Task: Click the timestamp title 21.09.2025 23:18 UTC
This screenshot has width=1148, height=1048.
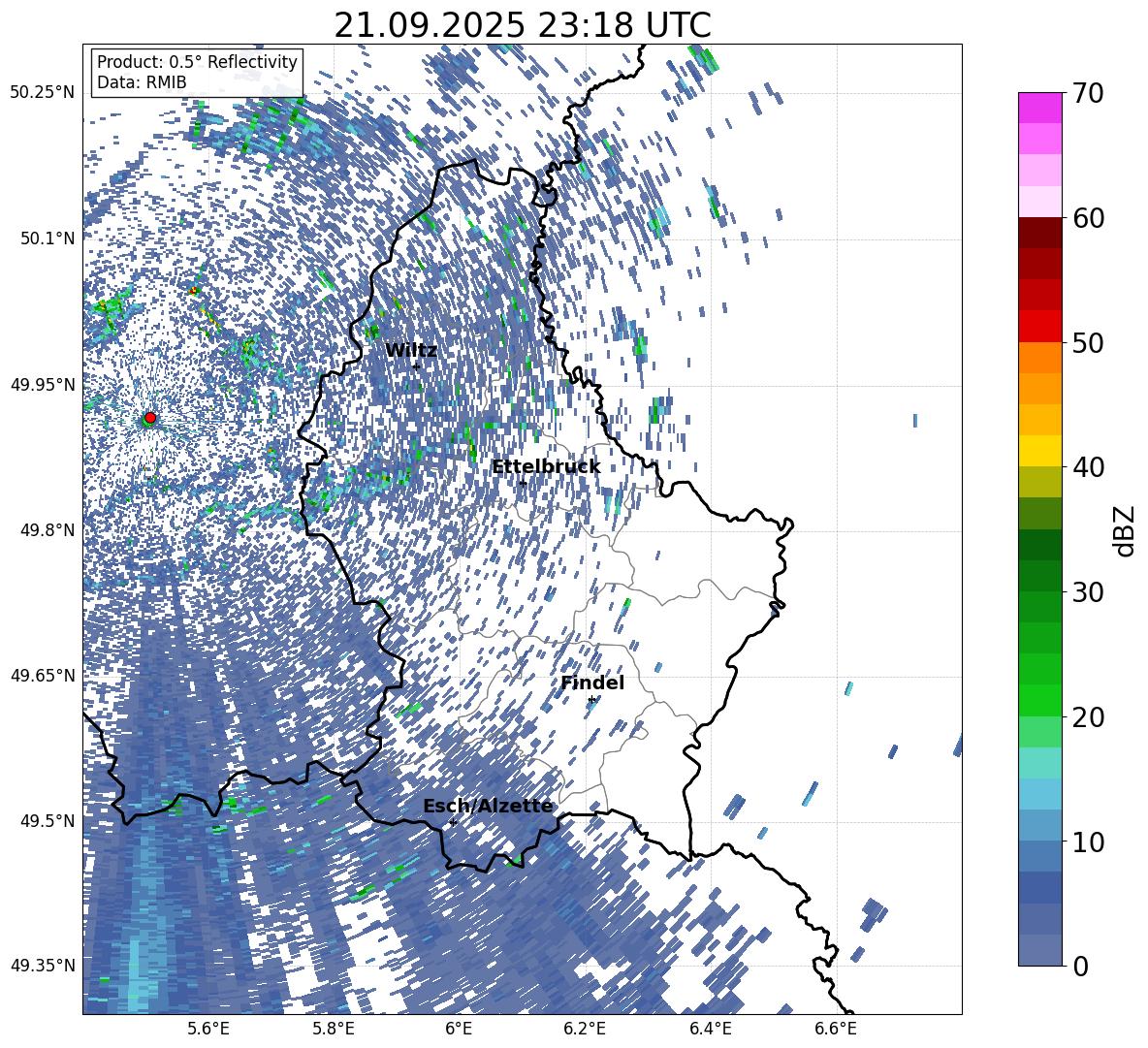Action: pos(523,25)
